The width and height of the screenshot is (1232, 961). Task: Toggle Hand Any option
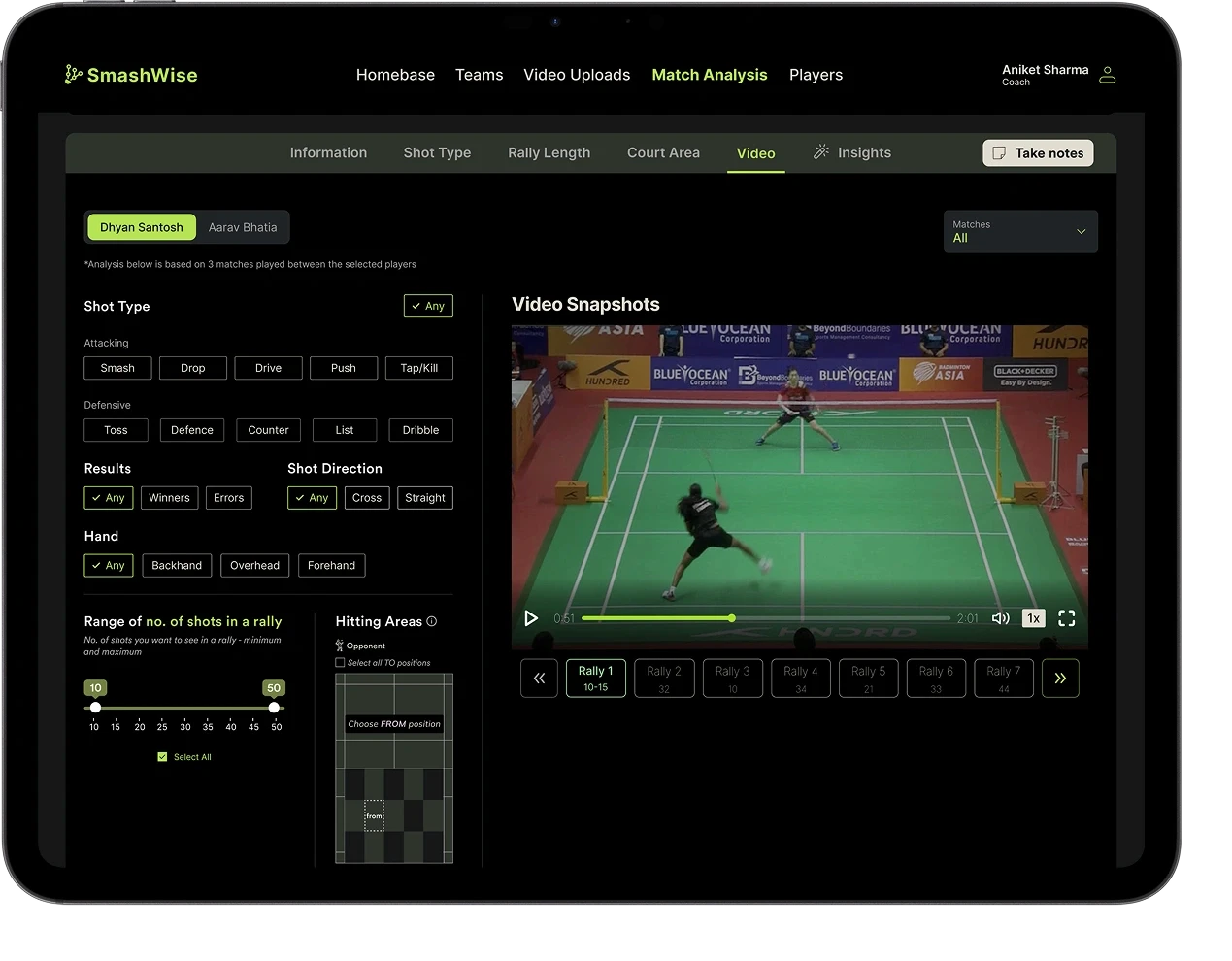pos(109,566)
